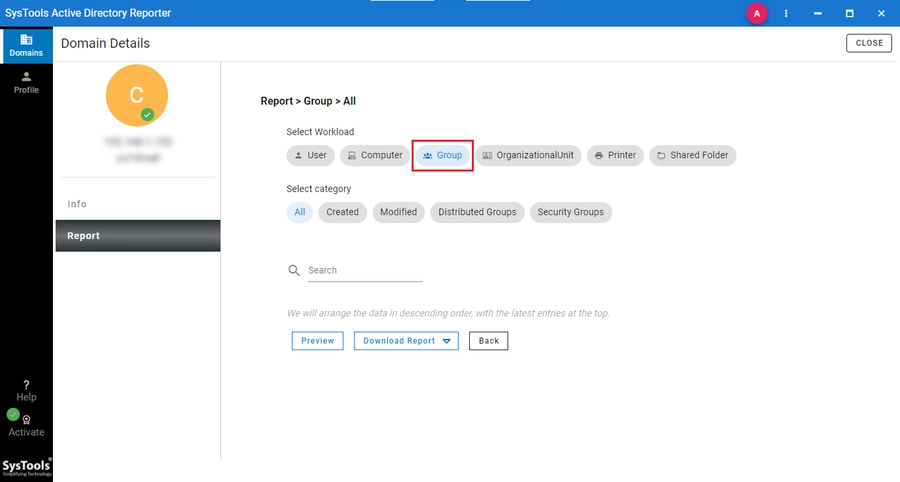
Task: Click the Select Workload label
Action: 320,132
